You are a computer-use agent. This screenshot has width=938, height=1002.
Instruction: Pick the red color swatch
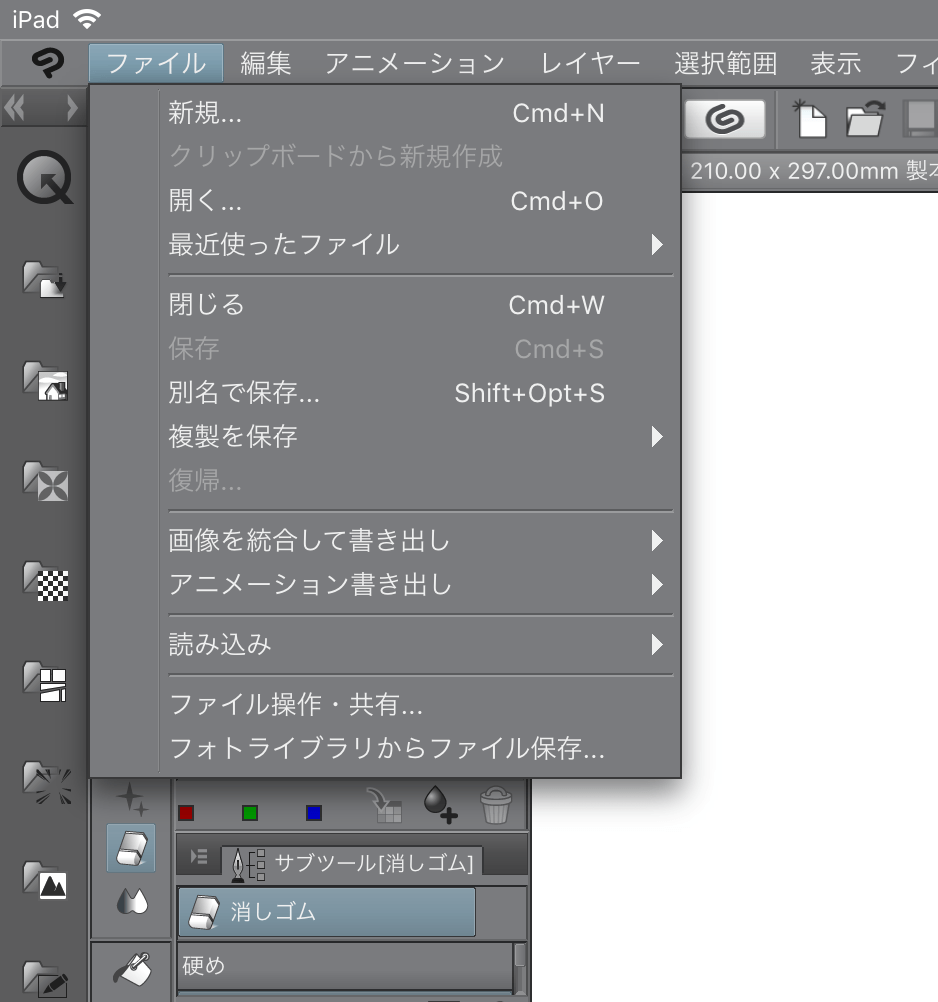point(186,812)
